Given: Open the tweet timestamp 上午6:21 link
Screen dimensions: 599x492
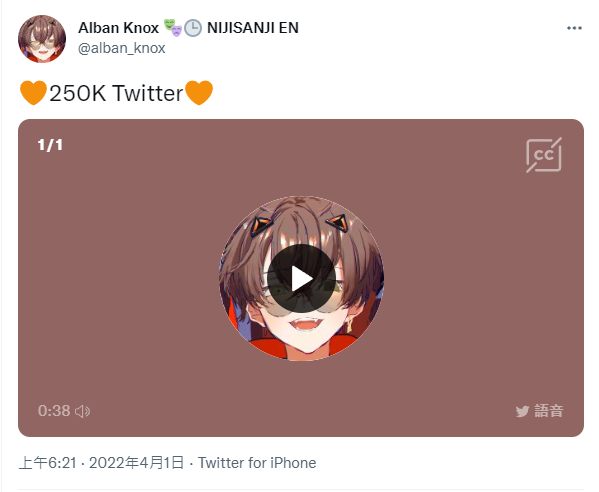Looking at the screenshot, I should click(x=101, y=463).
